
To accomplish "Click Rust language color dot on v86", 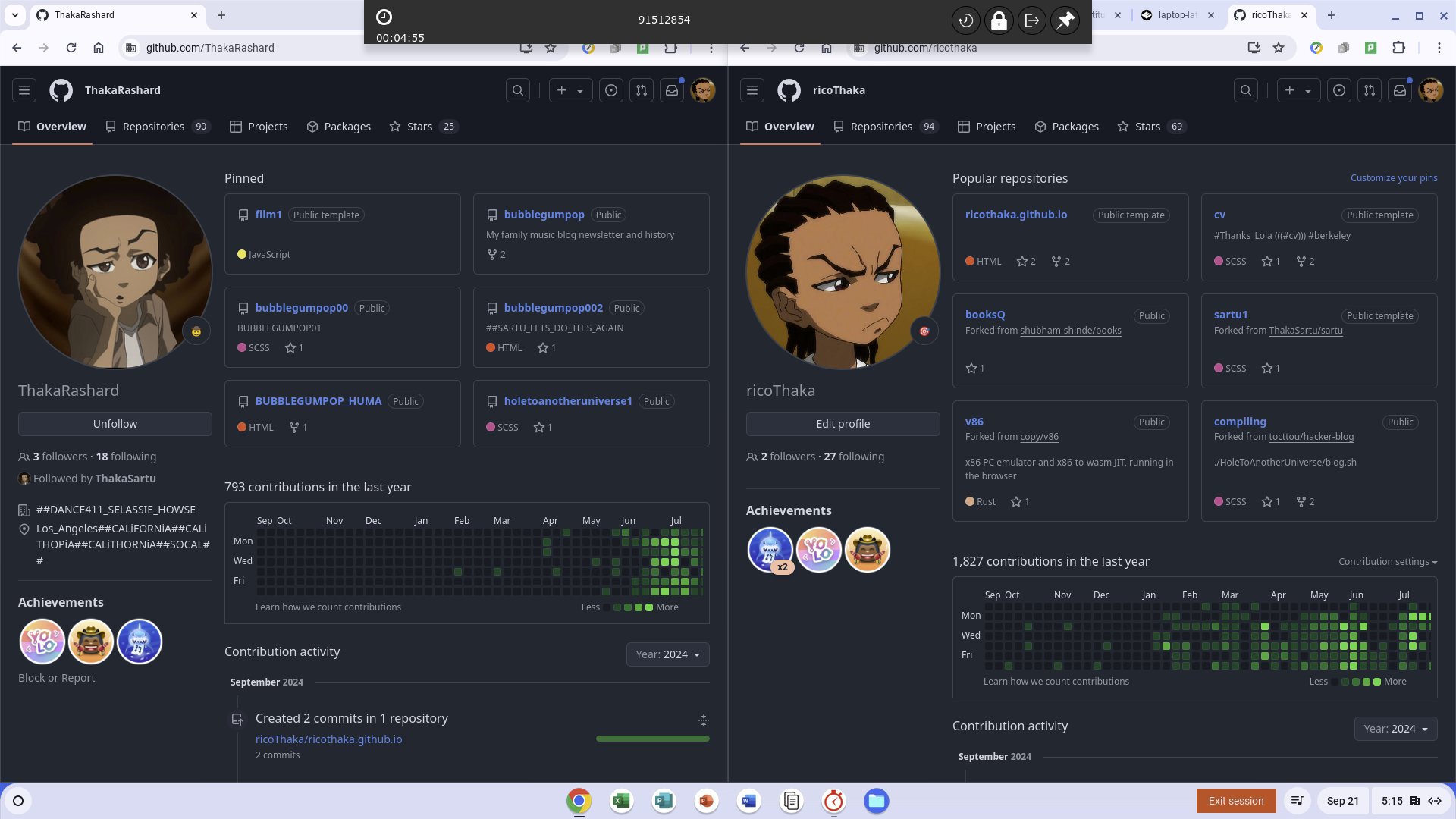I will click(970, 502).
